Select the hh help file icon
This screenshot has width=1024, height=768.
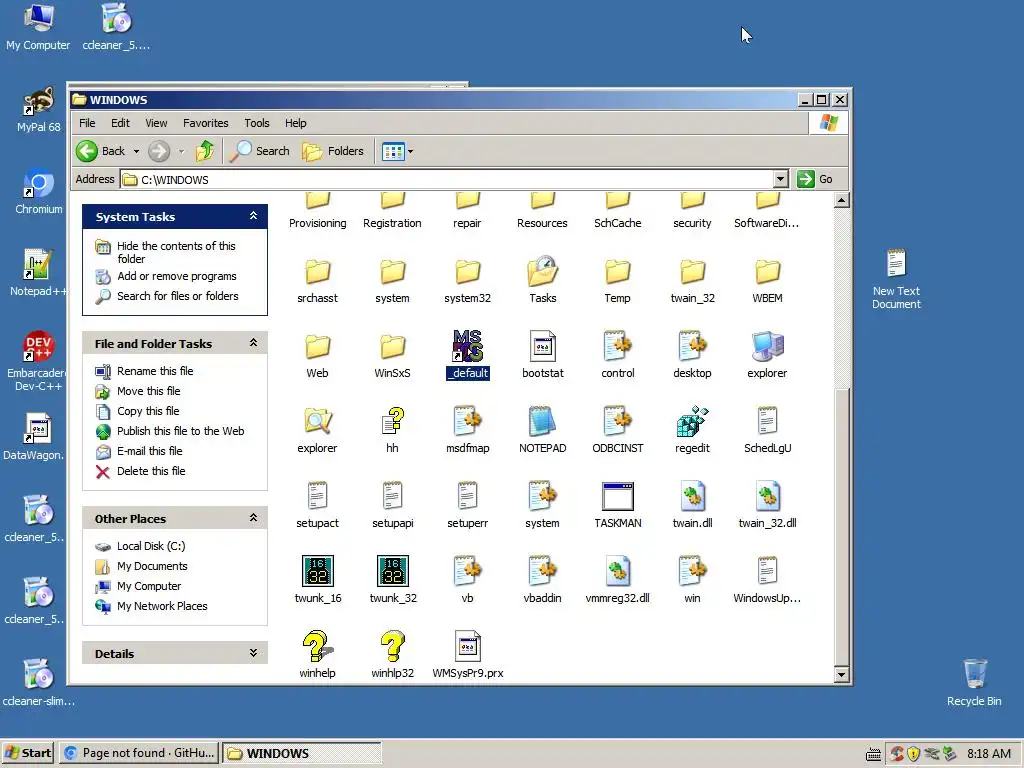[392, 421]
